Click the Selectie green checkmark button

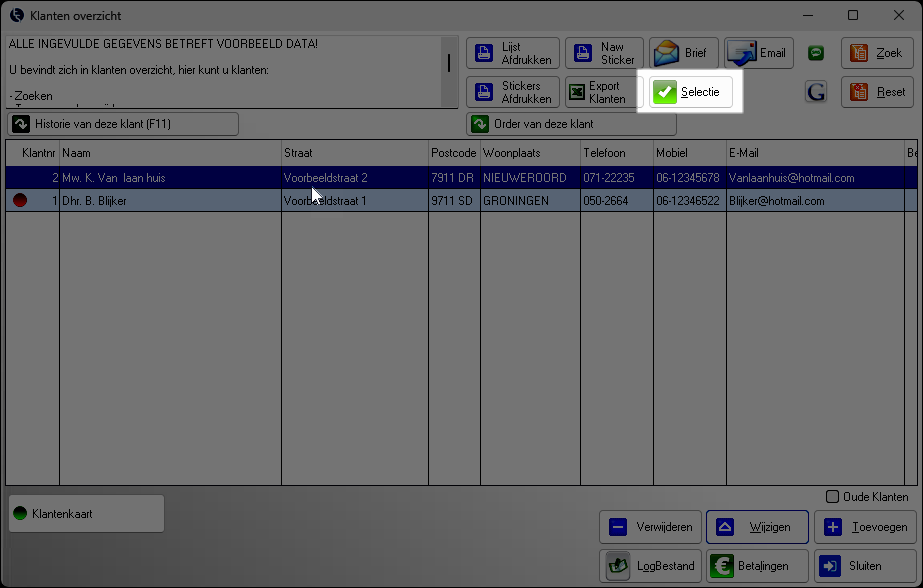(x=692, y=92)
